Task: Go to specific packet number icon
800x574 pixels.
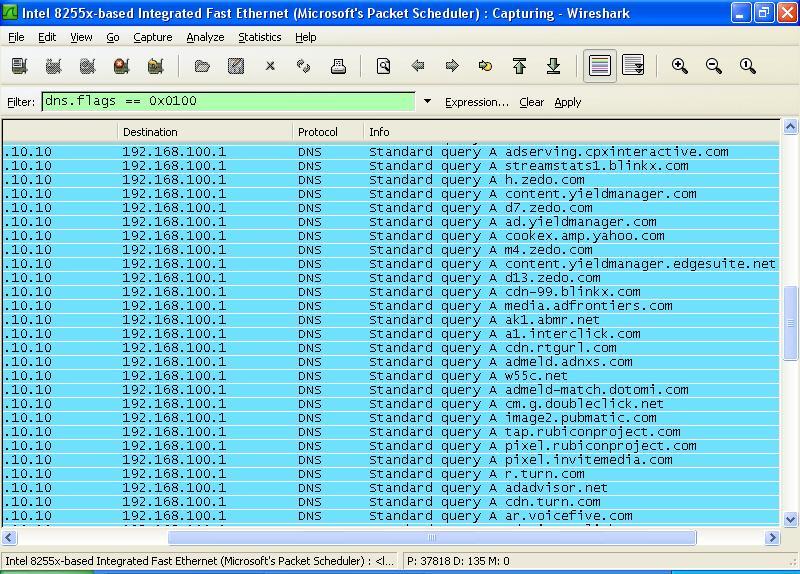Action: coord(485,66)
